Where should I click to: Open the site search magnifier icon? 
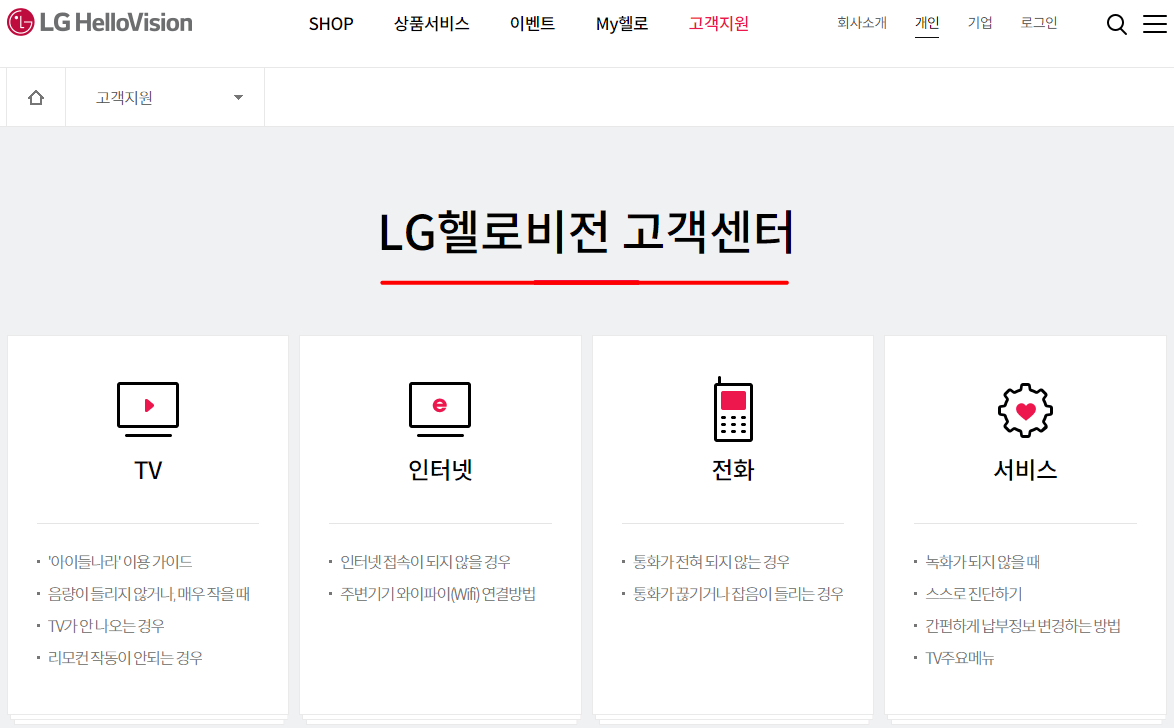pyautogui.click(x=1116, y=24)
